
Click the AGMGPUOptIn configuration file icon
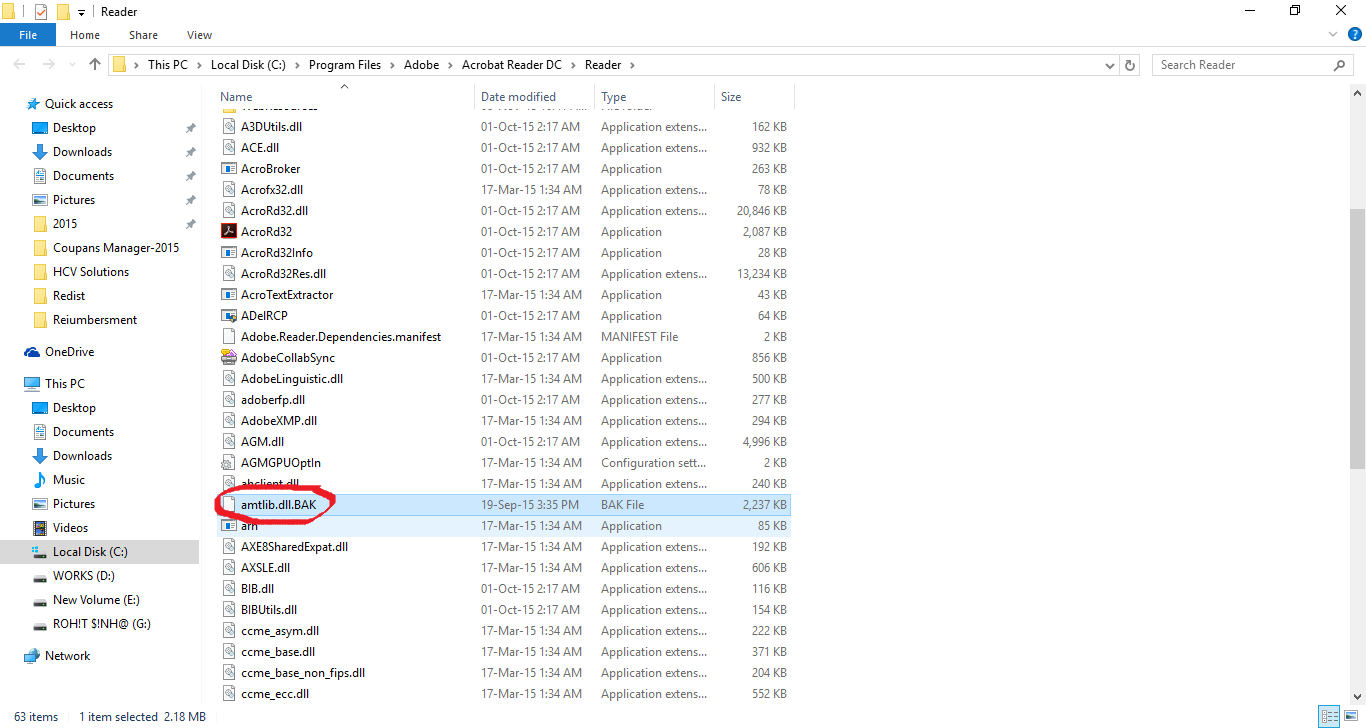tap(229, 463)
